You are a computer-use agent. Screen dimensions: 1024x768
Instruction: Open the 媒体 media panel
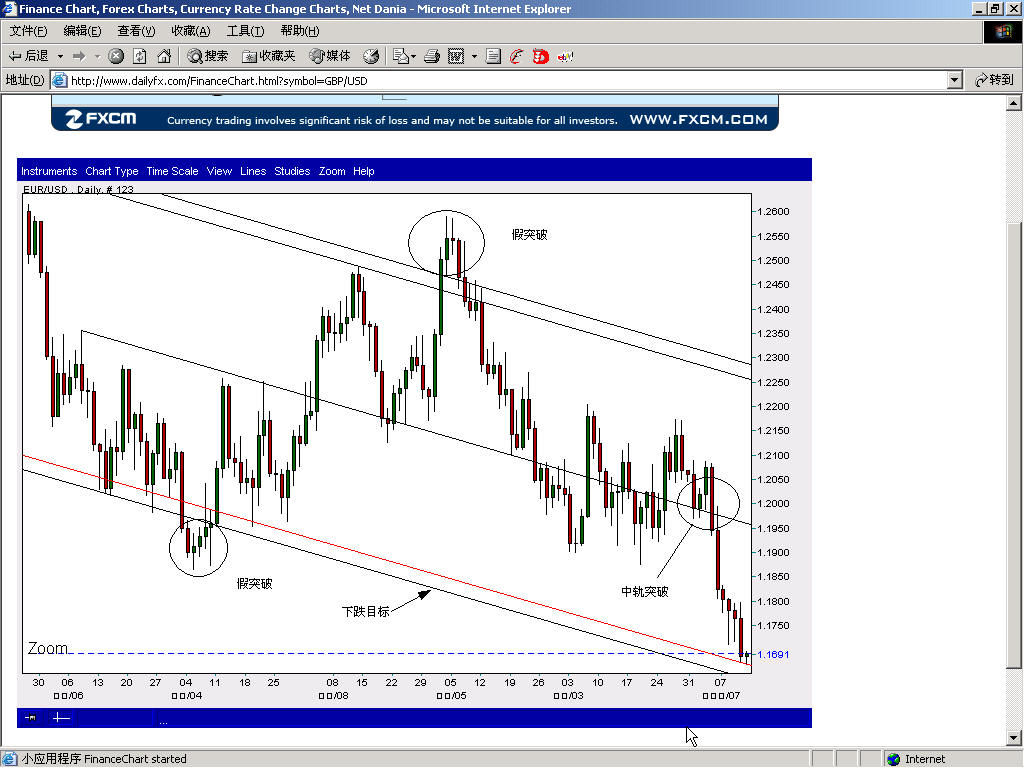coord(330,56)
